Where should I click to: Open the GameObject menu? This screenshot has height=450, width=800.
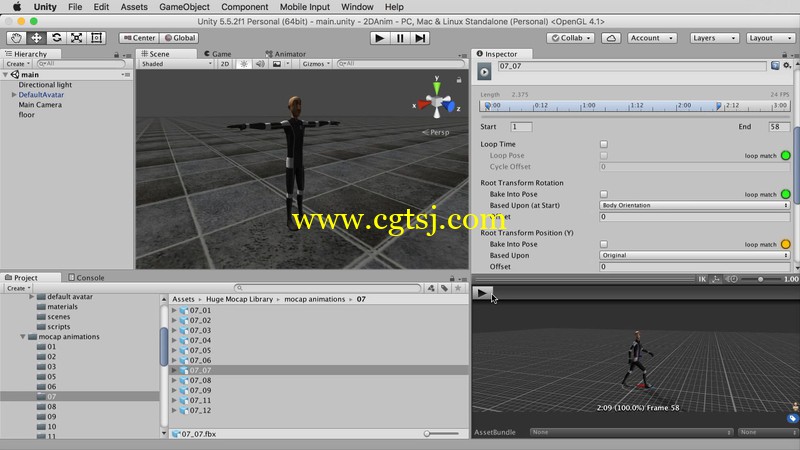[184, 7]
